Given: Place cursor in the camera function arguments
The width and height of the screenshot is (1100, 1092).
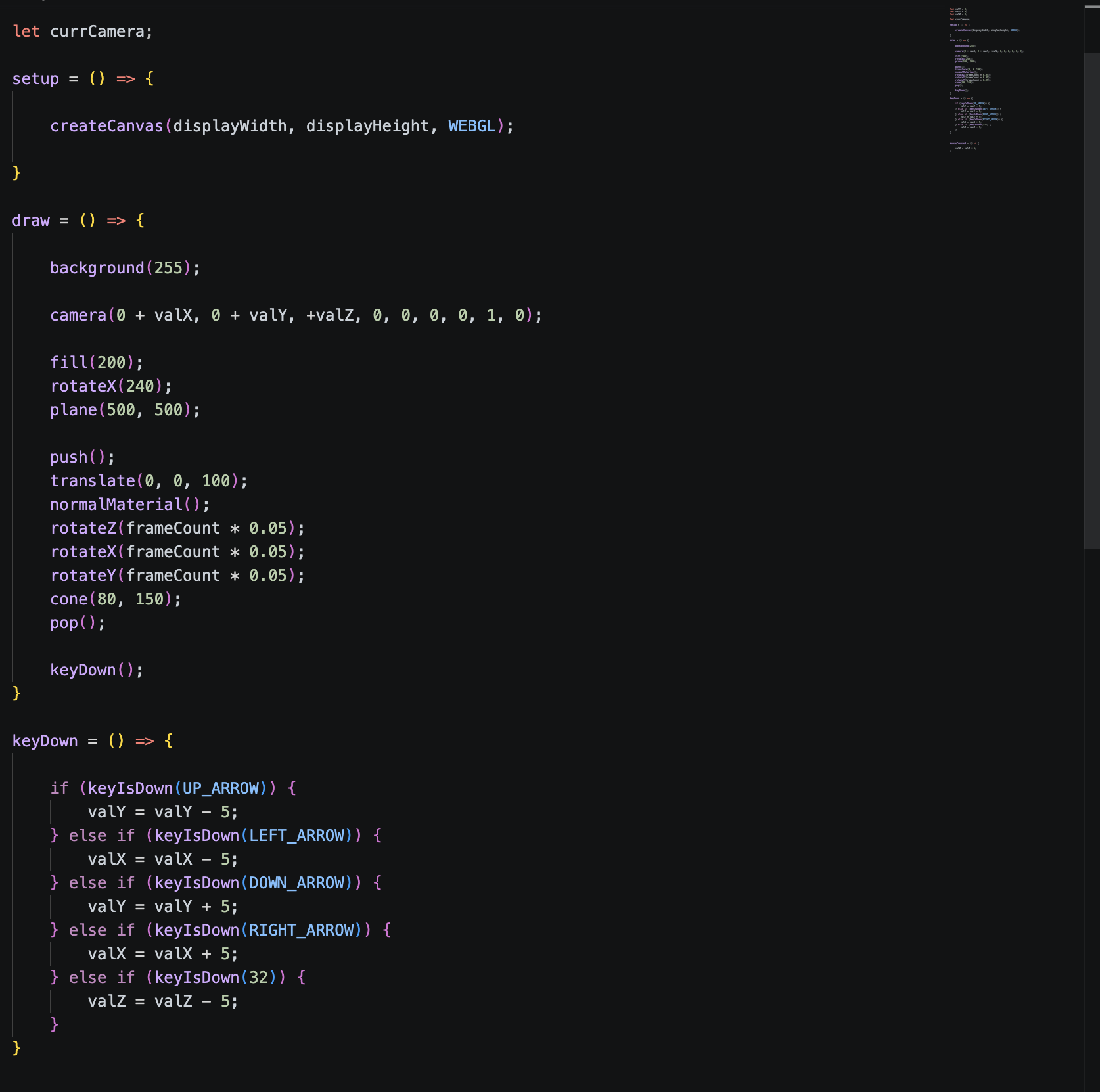Looking at the screenshot, I should (x=263, y=315).
